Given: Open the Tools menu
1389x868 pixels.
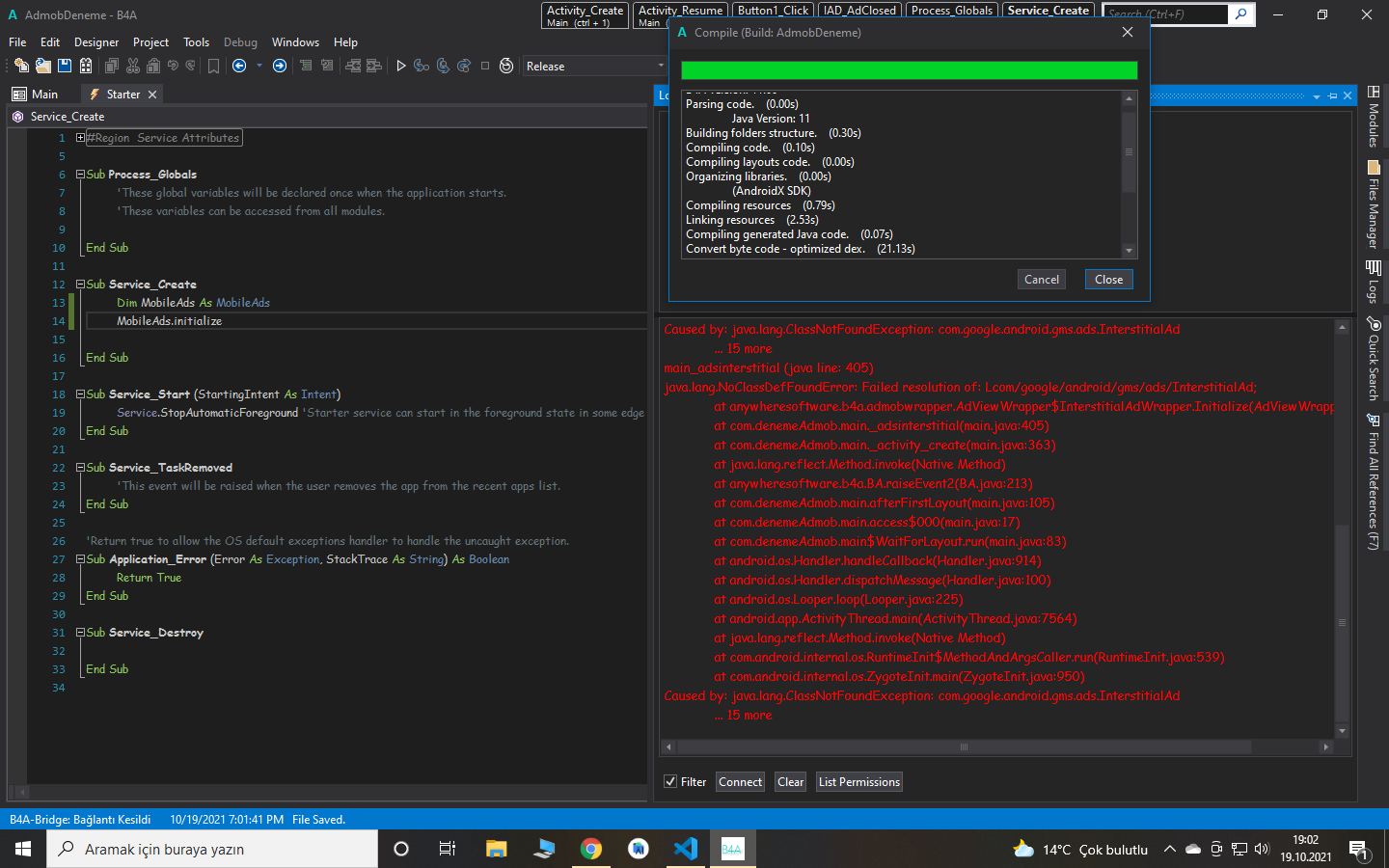Looking at the screenshot, I should [x=196, y=42].
